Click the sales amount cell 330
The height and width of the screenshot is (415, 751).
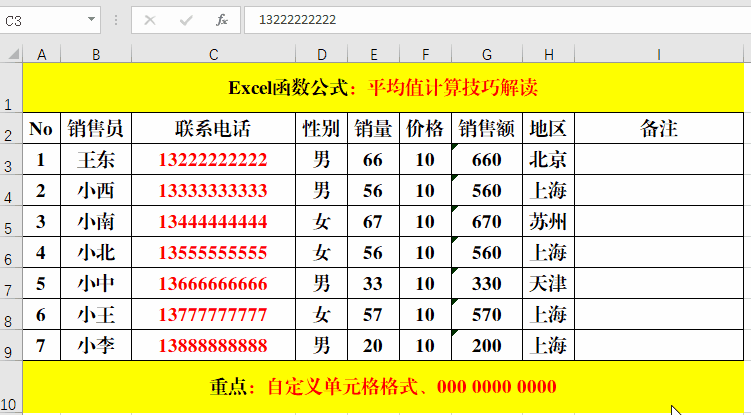[x=487, y=283]
